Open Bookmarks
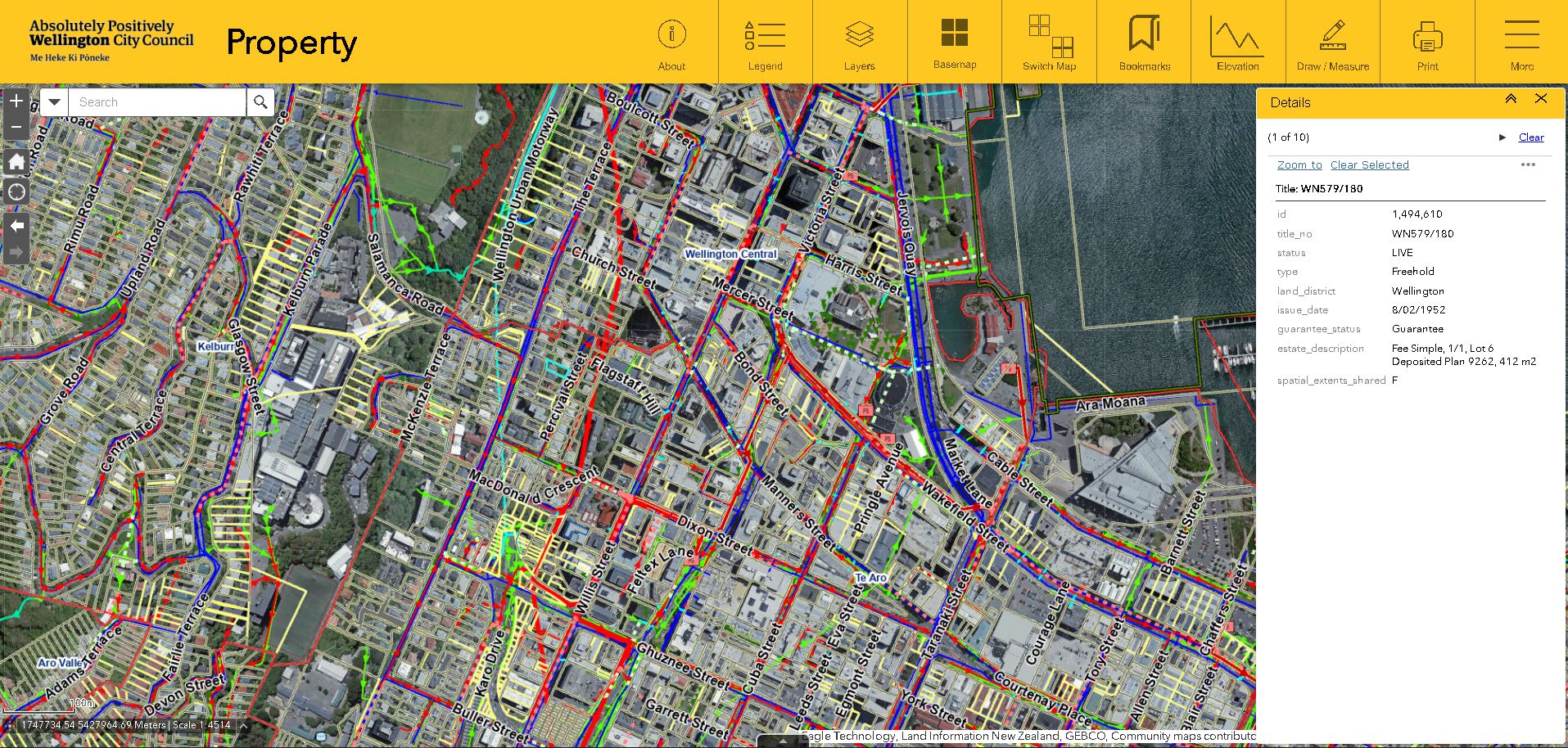1568x748 pixels. pos(1143,41)
